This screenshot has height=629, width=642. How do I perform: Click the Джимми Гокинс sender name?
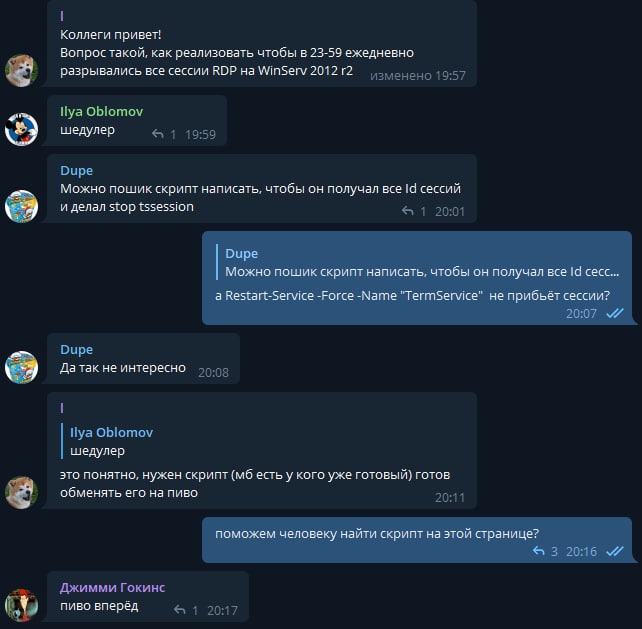click(113, 587)
